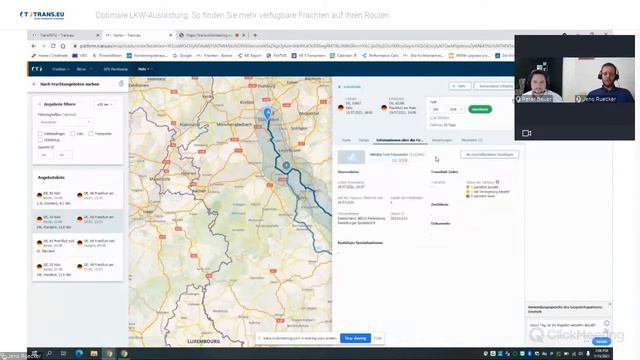Click the chat message input field
640x360 pixels.
[x=564, y=325]
